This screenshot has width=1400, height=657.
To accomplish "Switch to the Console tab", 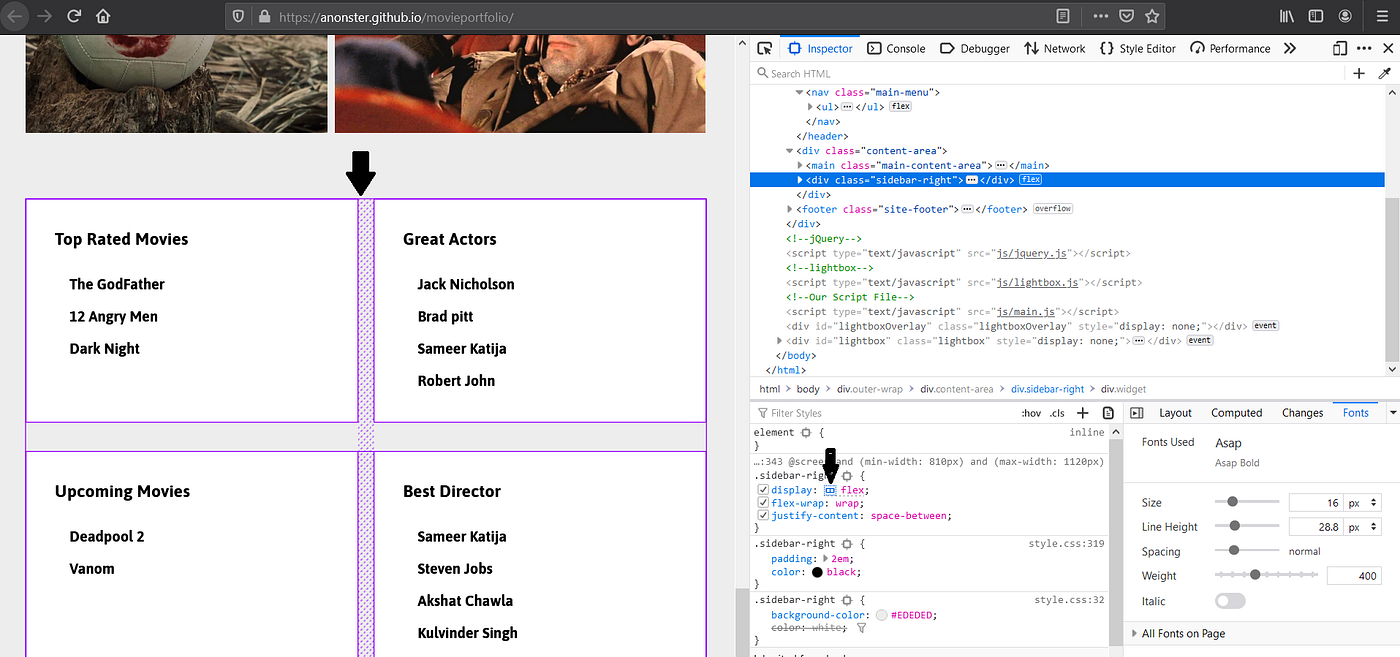I will pyautogui.click(x=896, y=48).
